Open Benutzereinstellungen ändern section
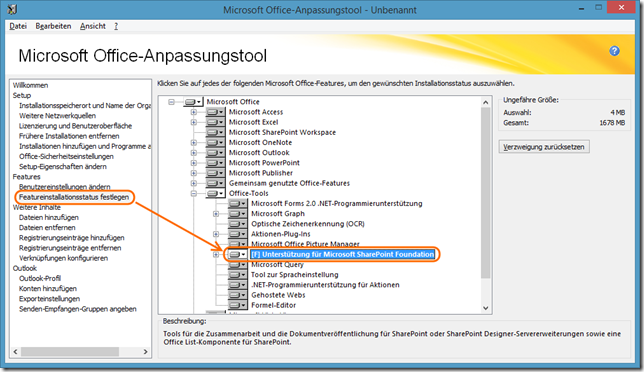 click(64, 187)
